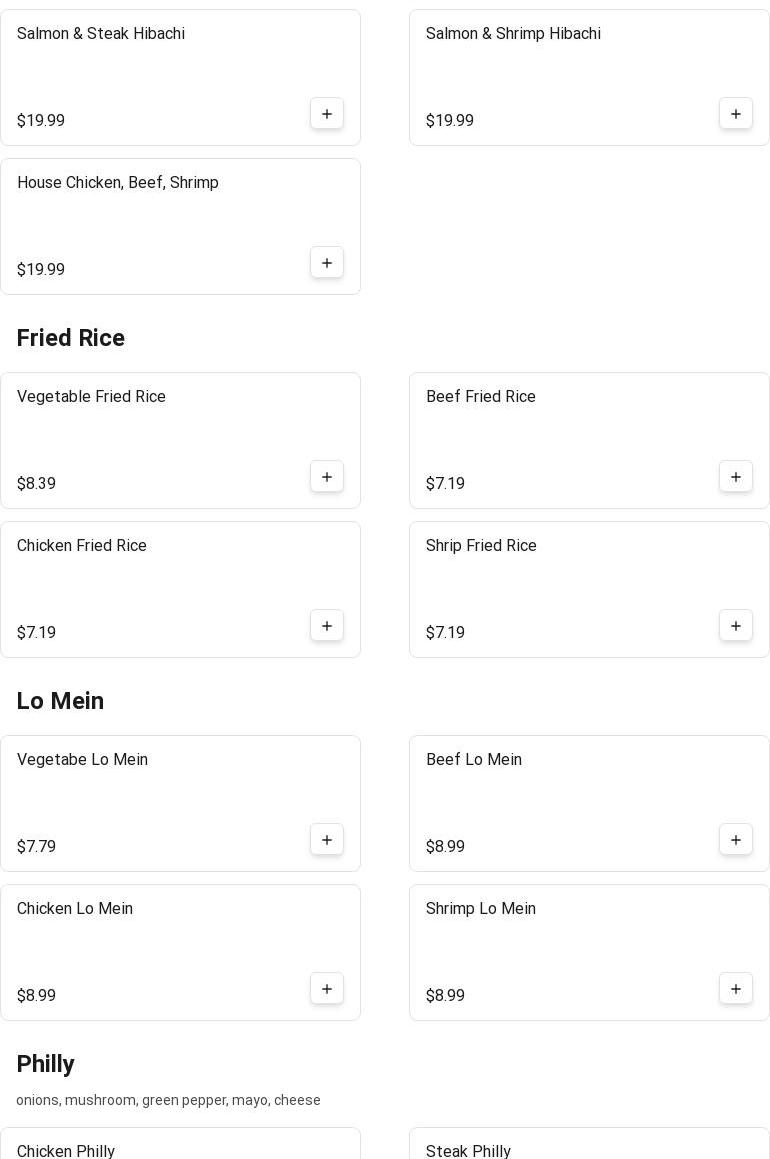Tap plus on Shrip Fried Rice
This screenshot has width=770, height=1159.
(x=736, y=626)
